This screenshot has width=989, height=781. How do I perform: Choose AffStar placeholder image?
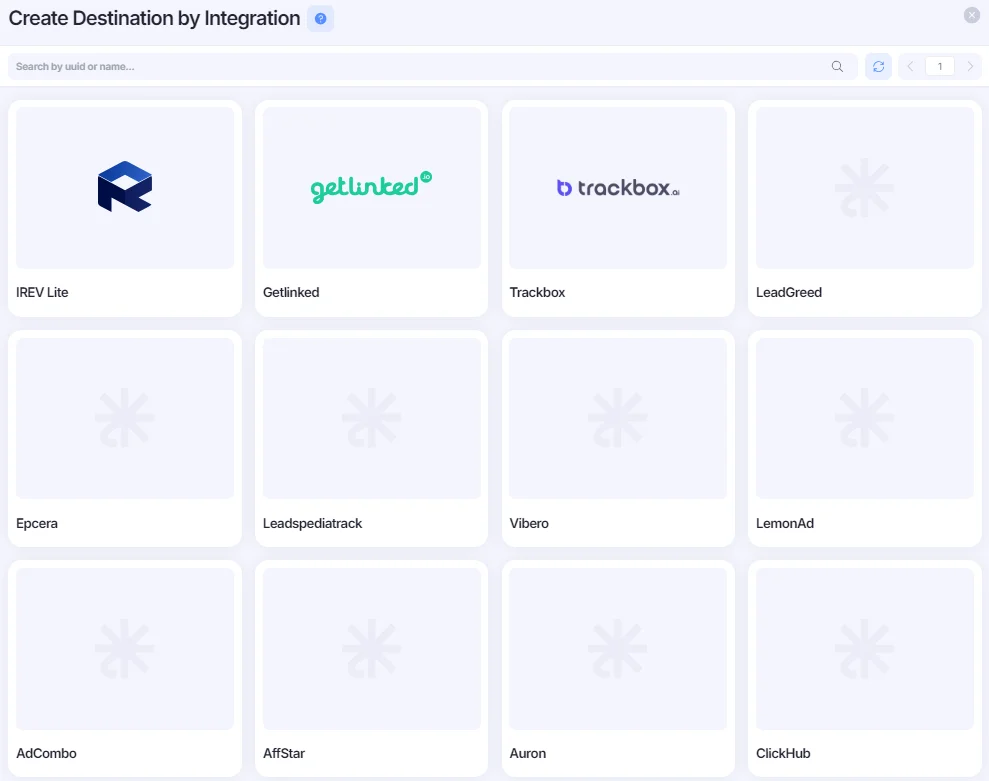(372, 649)
